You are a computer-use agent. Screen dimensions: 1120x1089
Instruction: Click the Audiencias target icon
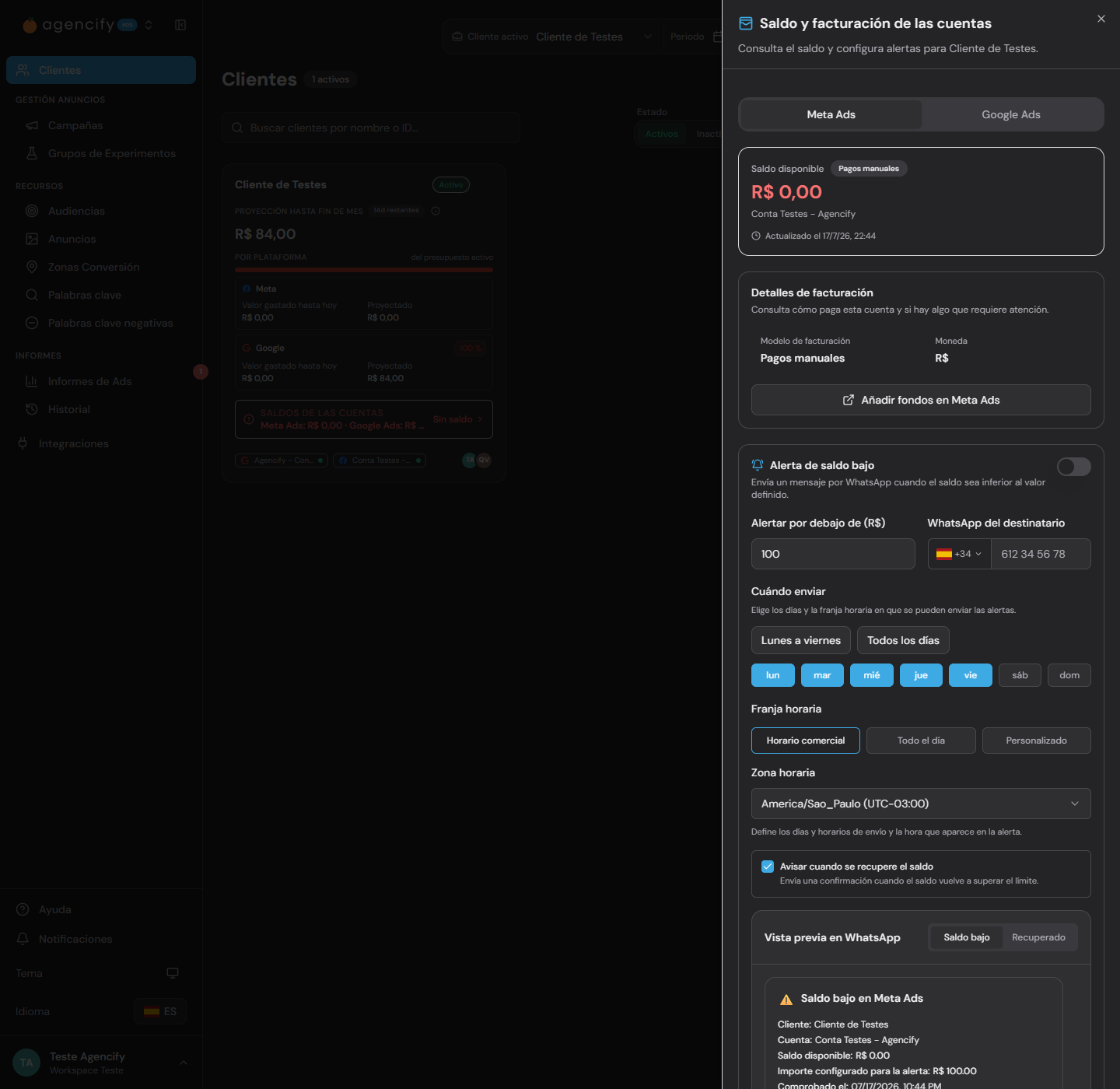[32, 211]
